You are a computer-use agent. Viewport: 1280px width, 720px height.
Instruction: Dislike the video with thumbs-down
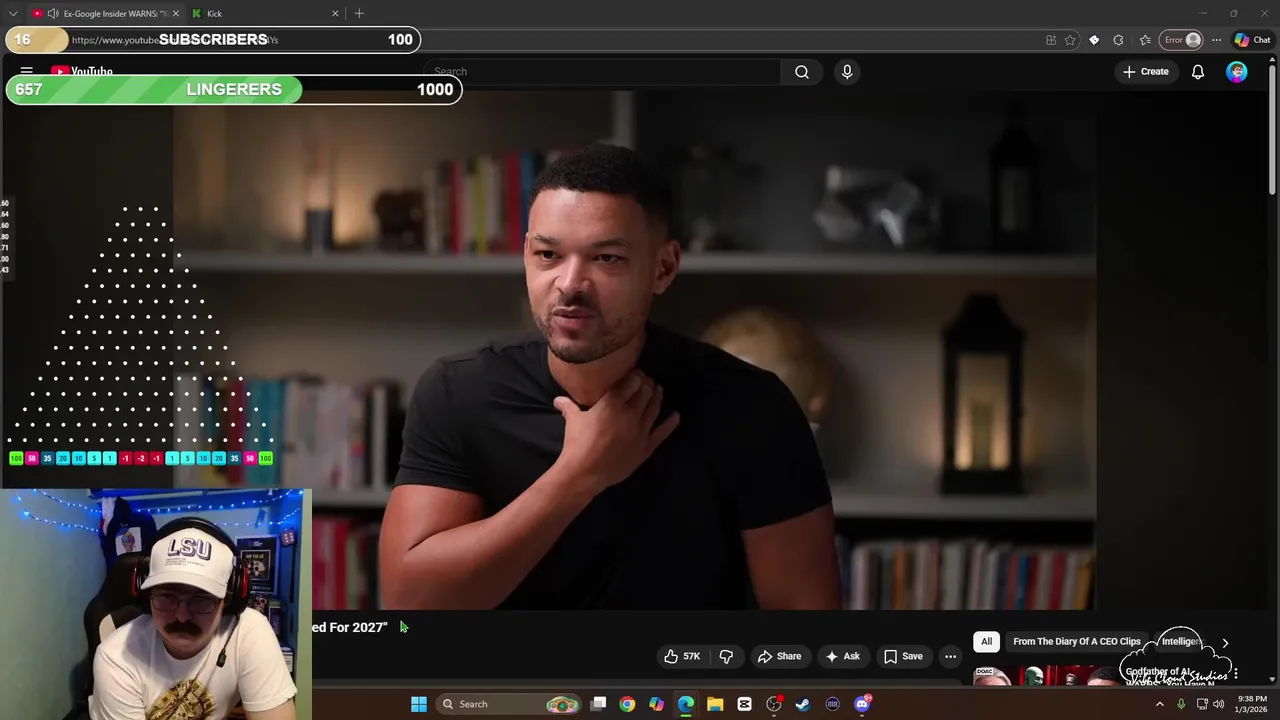[x=726, y=656]
